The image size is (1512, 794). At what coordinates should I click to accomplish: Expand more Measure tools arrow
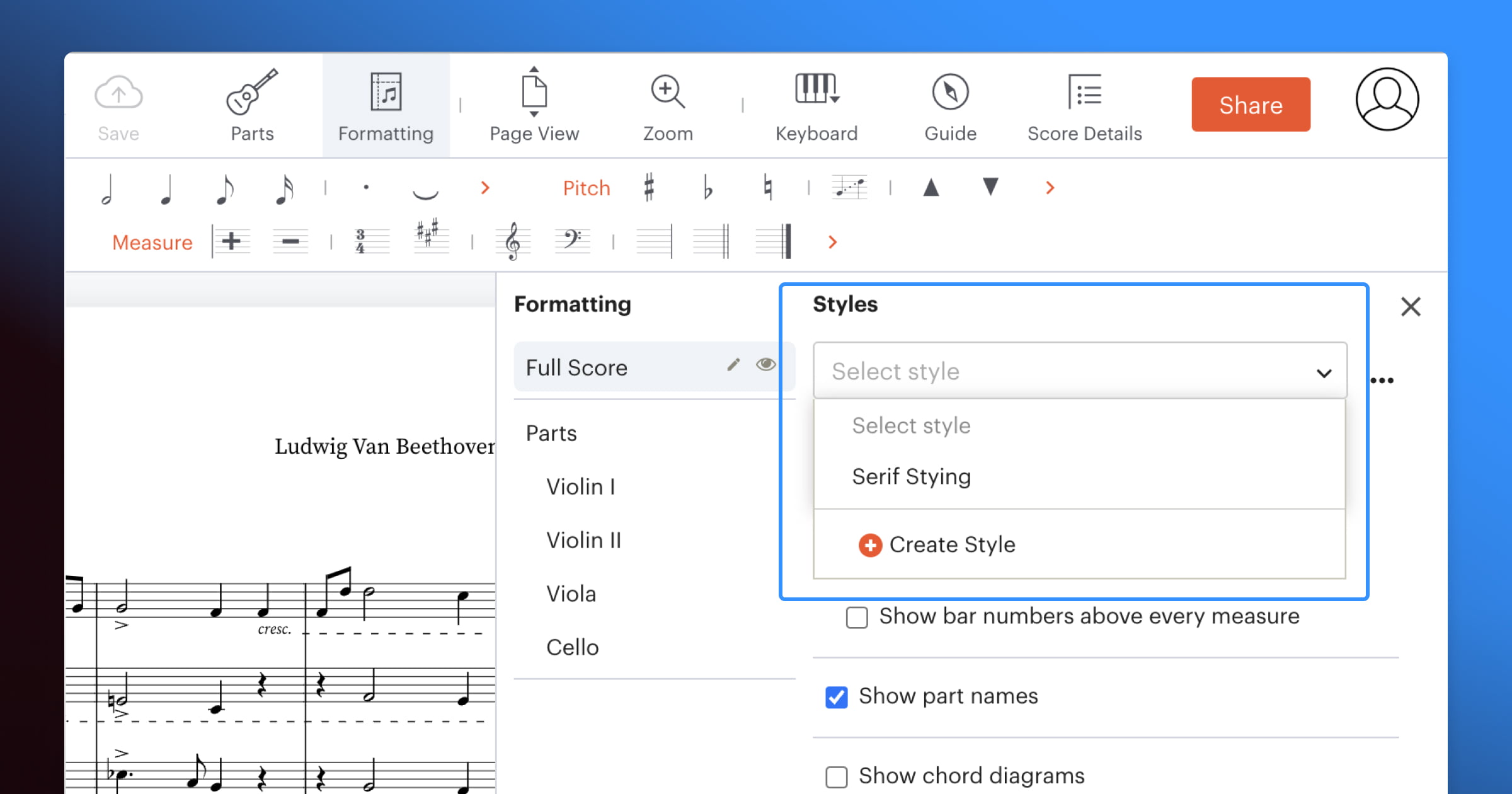(x=833, y=242)
